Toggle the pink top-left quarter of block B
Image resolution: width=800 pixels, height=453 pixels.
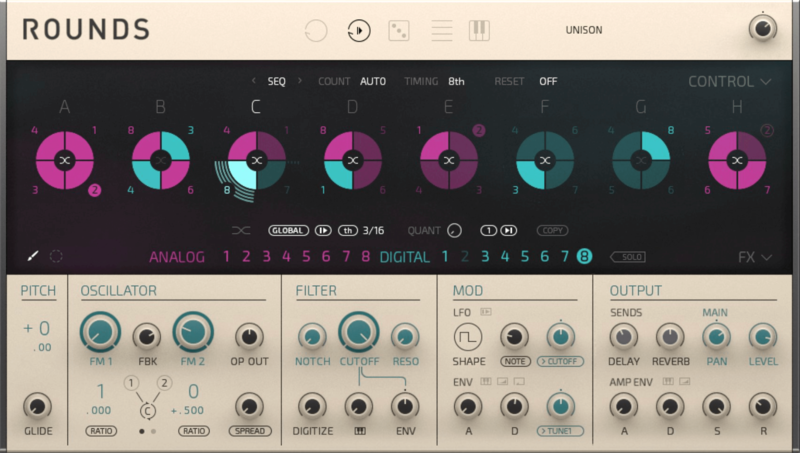click(x=146, y=146)
